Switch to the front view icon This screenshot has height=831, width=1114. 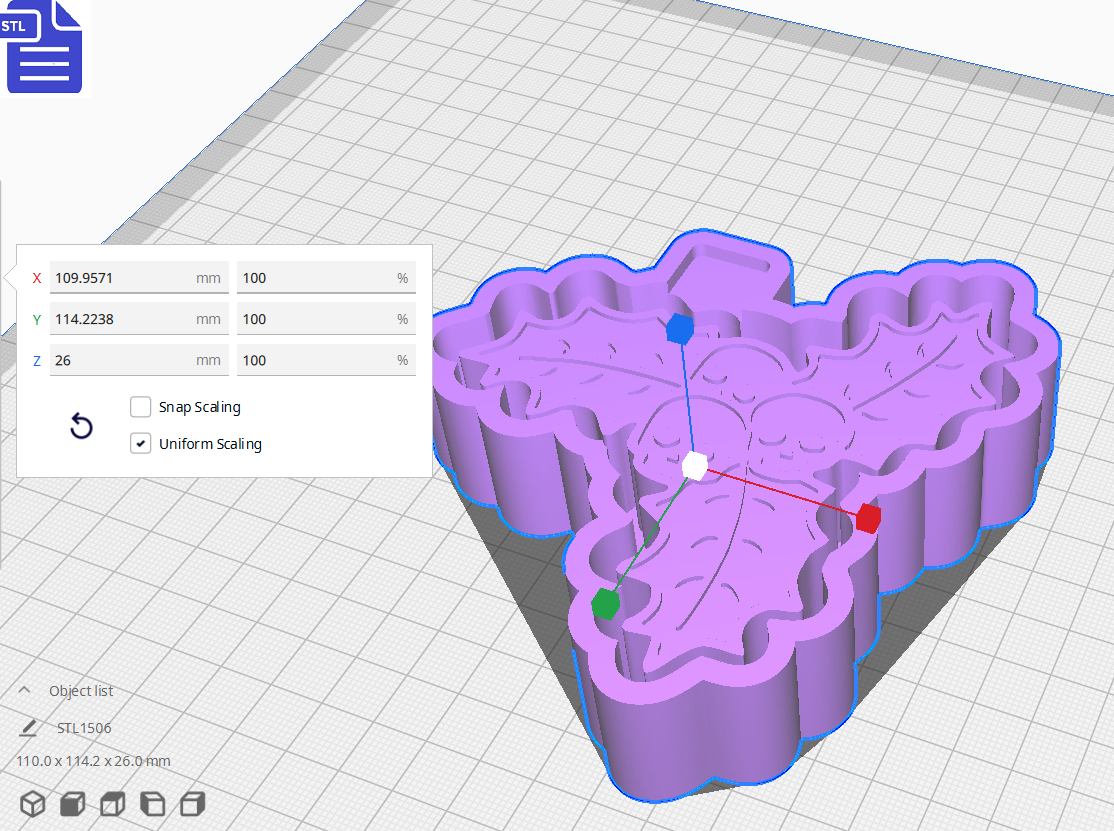[72, 803]
